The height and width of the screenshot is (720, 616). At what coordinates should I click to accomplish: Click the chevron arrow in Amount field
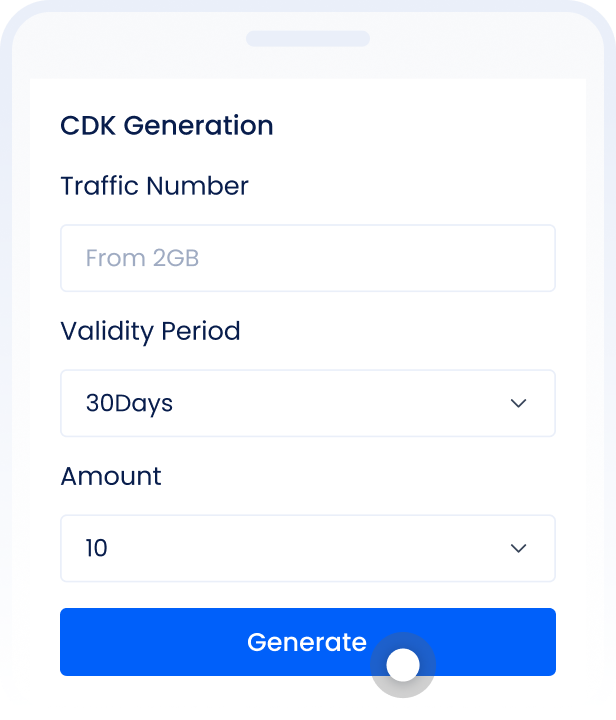point(518,548)
